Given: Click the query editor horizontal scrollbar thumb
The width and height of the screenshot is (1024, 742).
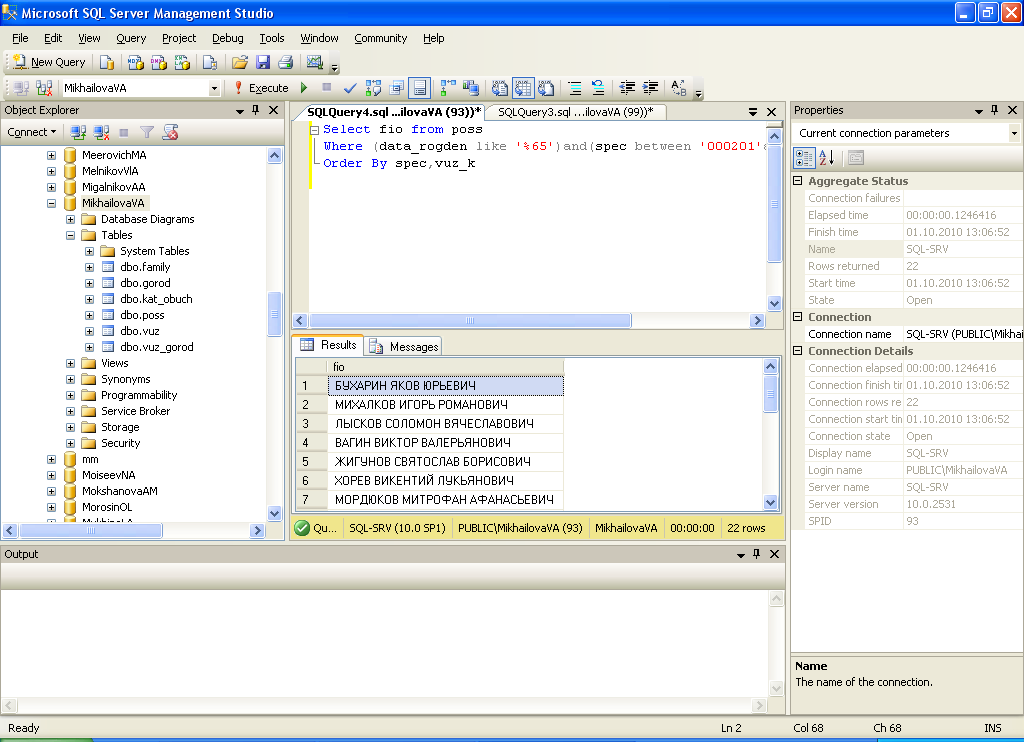Looking at the screenshot, I should tap(470, 321).
